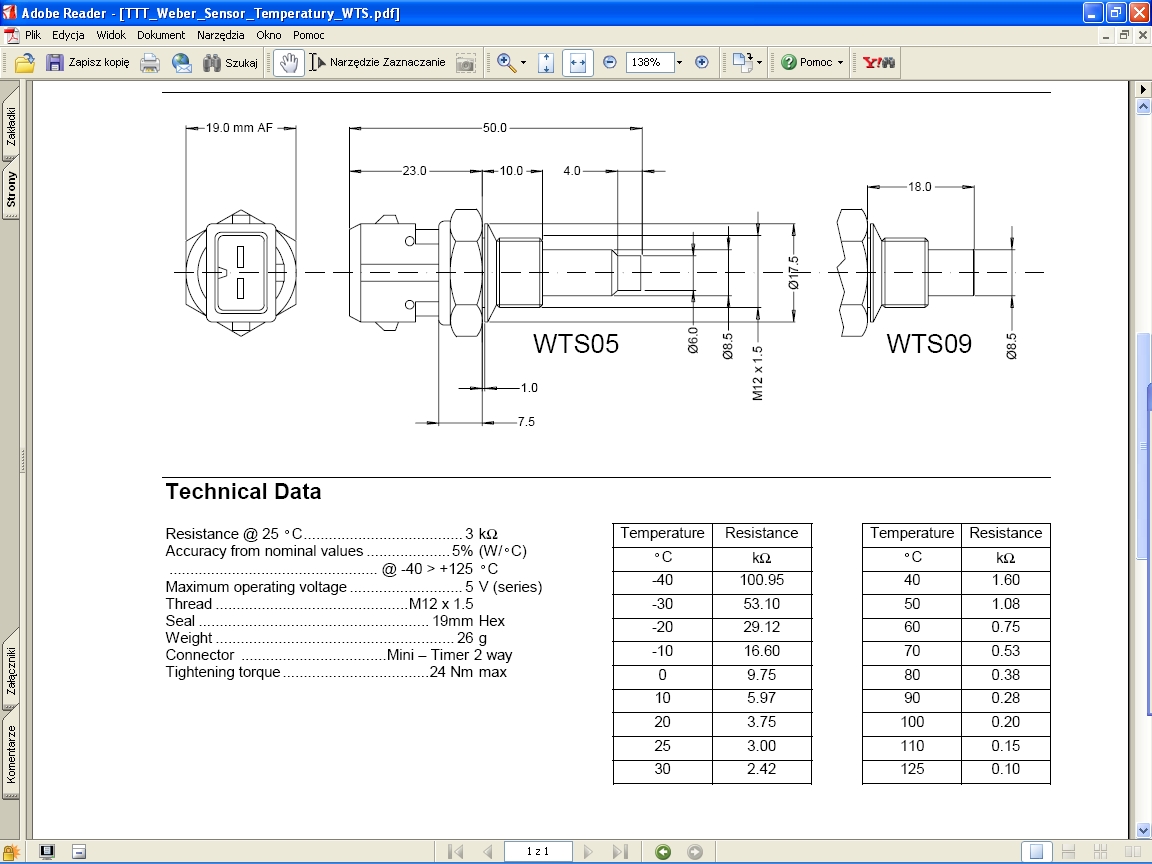The width and height of the screenshot is (1152, 864).
Task: Click the Rotate page view icon
Action: click(x=742, y=62)
